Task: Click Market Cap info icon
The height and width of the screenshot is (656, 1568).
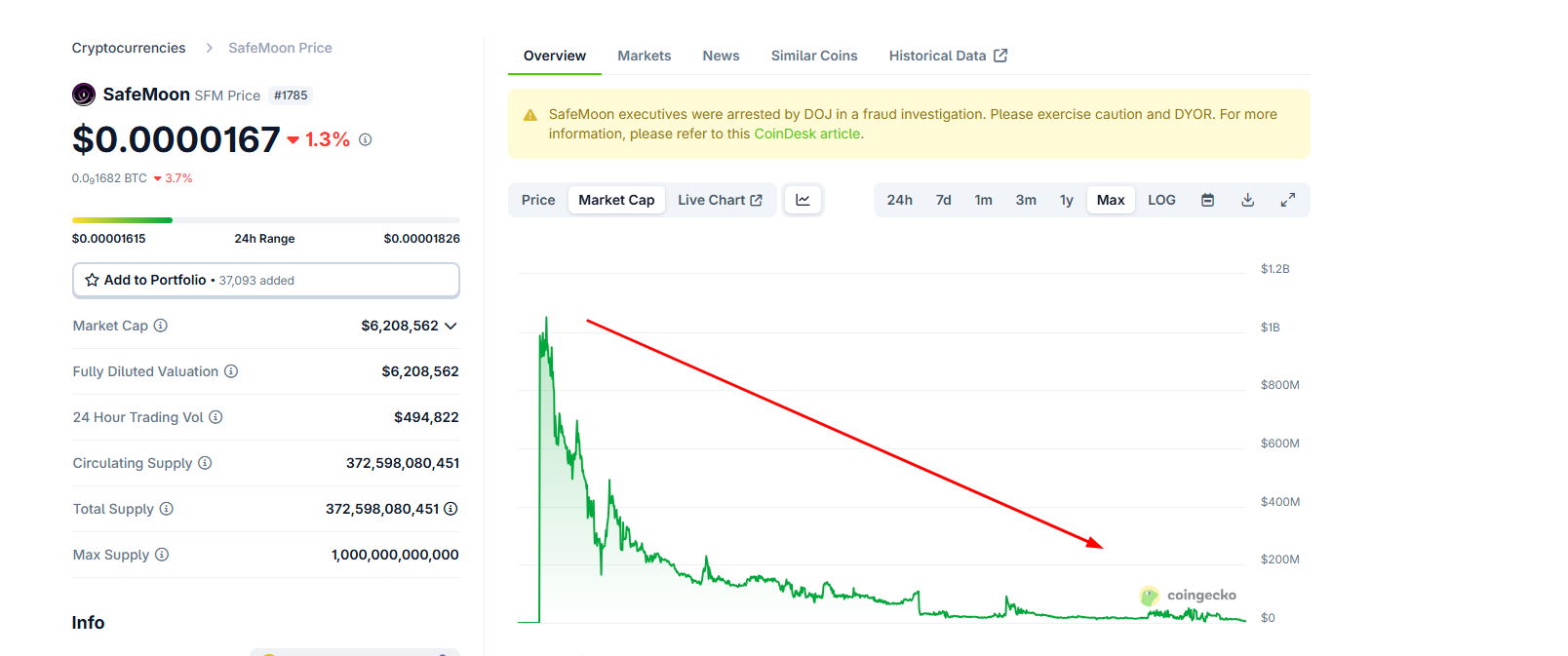Action: [161, 326]
